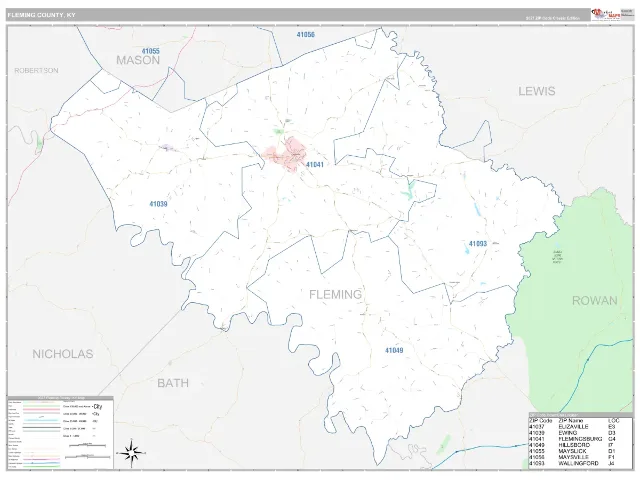Click location J4 in the ZIP table
This screenshot has width=640, height=480.
click(x=611, y=463)
